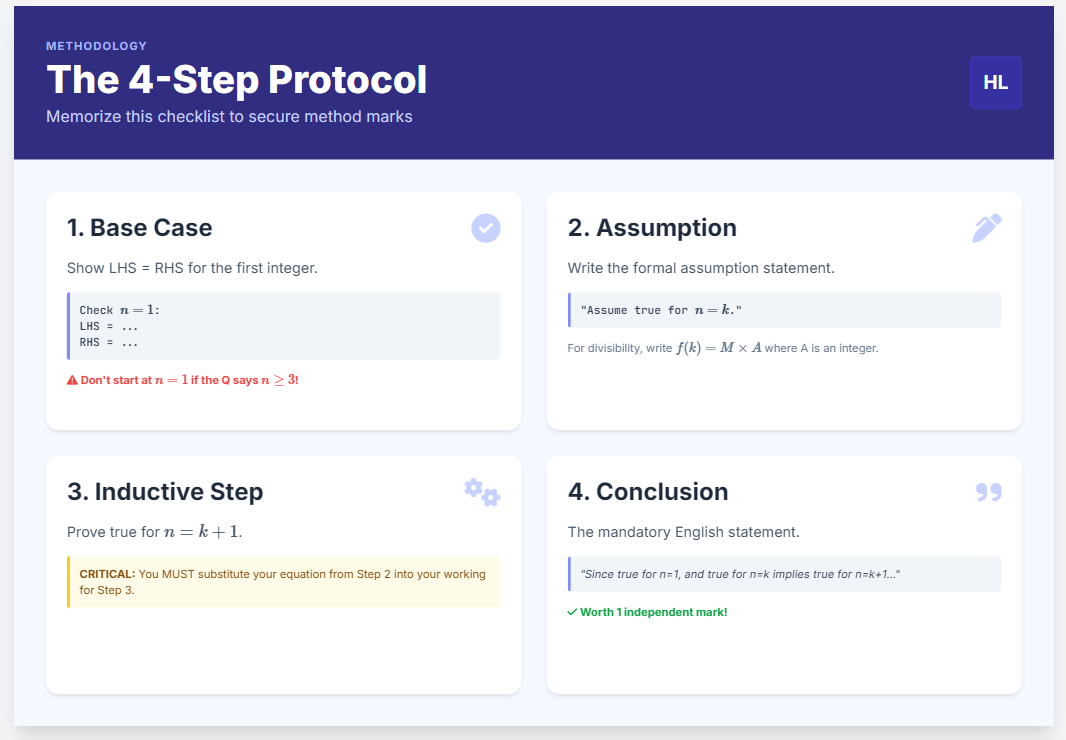This screenshot has width=1066, height=740.
Task: Click the divisibility note with f(k) formula
Action: tap(722, 348)
